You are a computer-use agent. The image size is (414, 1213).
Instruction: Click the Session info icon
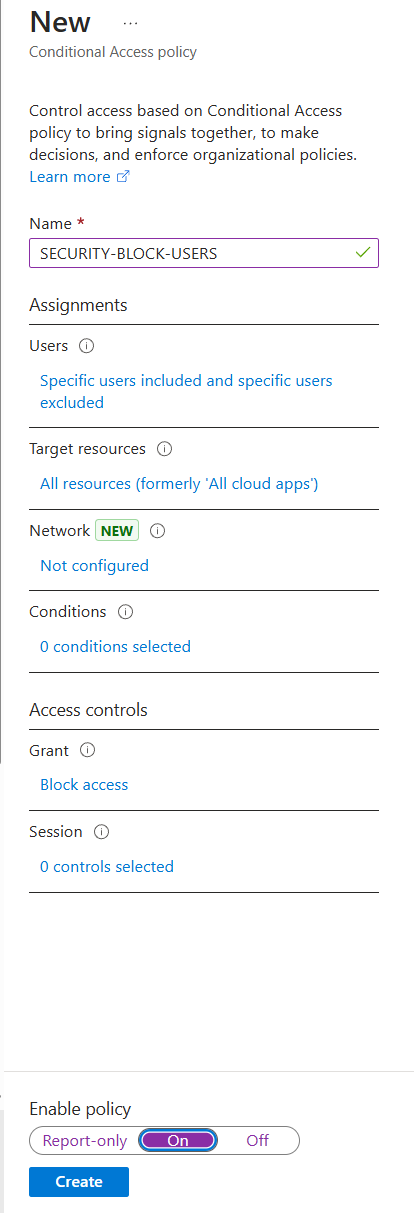point(101,832)
